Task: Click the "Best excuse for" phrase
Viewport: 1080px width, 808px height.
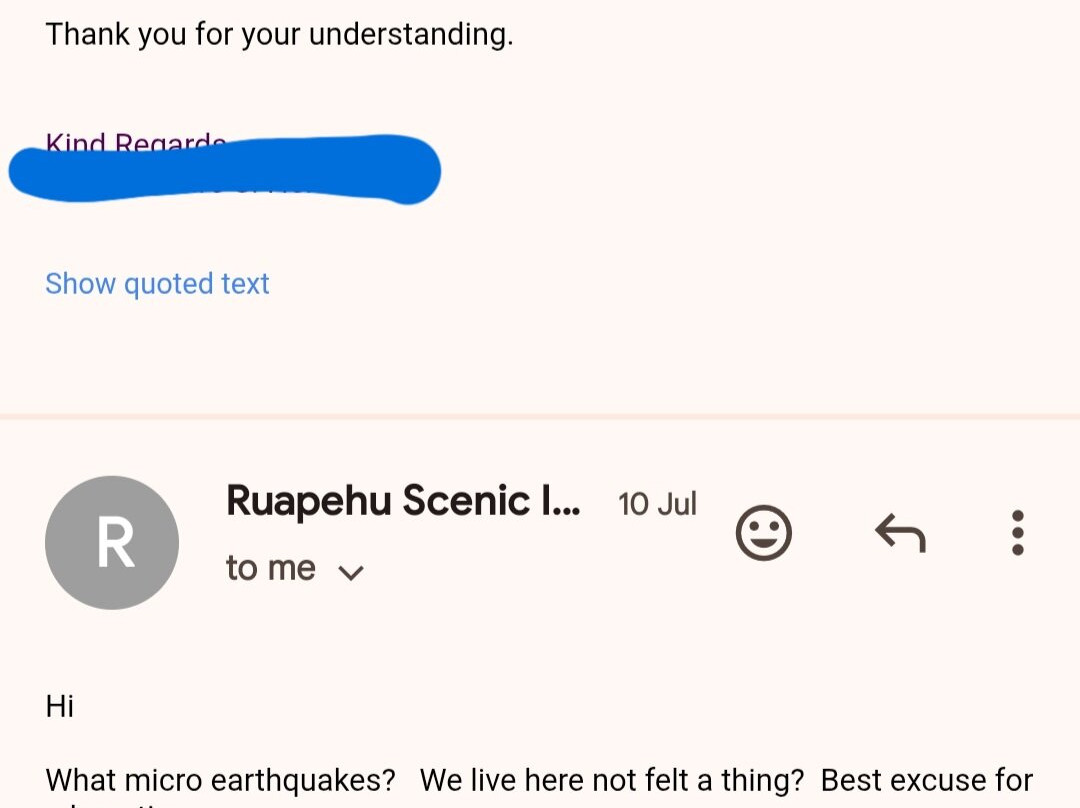Action: (927, 780)
